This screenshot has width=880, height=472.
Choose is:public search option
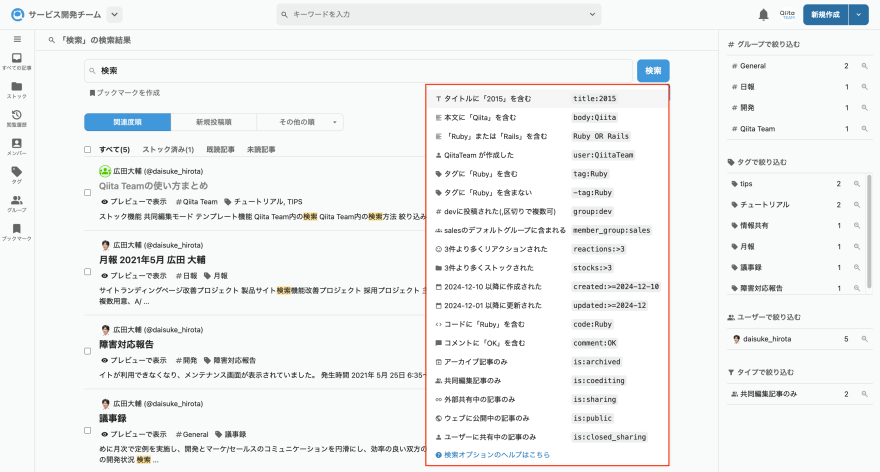[x=547, y=418]
